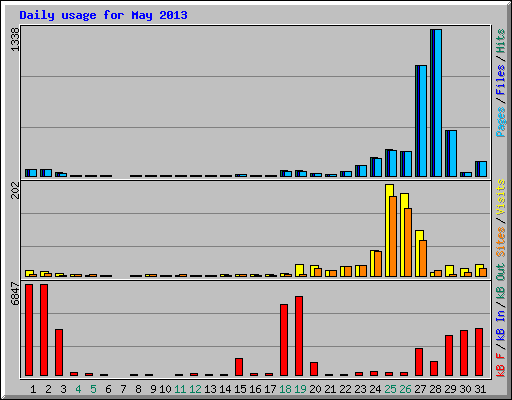
Task: Click the red kB bar for day 18
Action: (x=284, y=340)
